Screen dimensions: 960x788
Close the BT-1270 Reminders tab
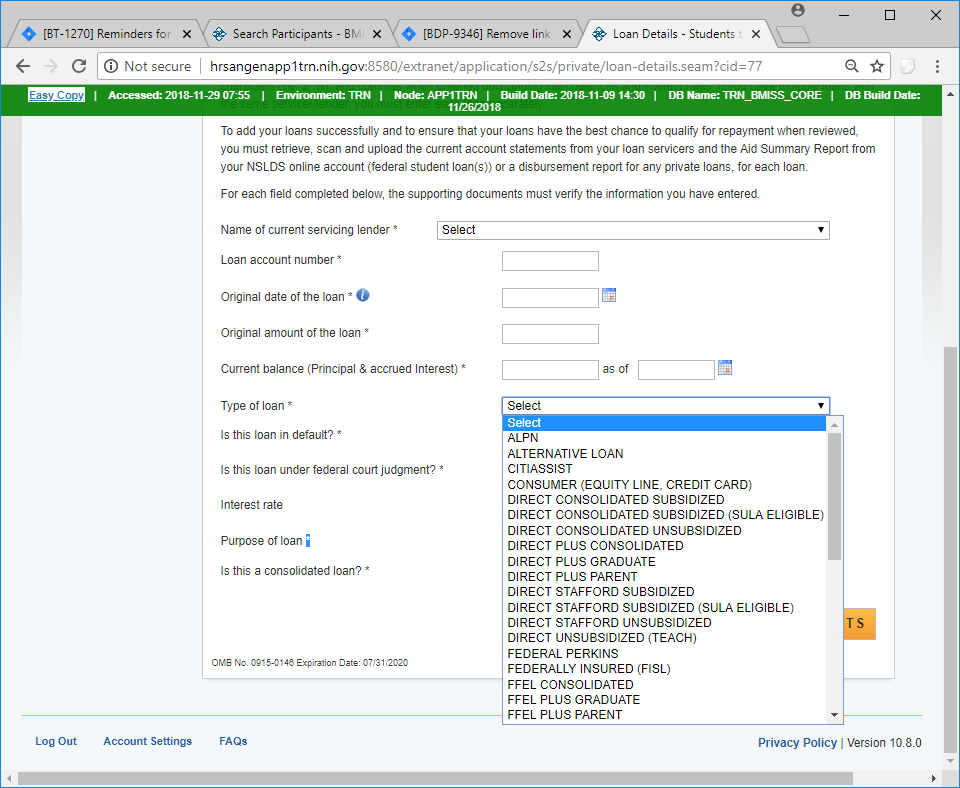187,34
